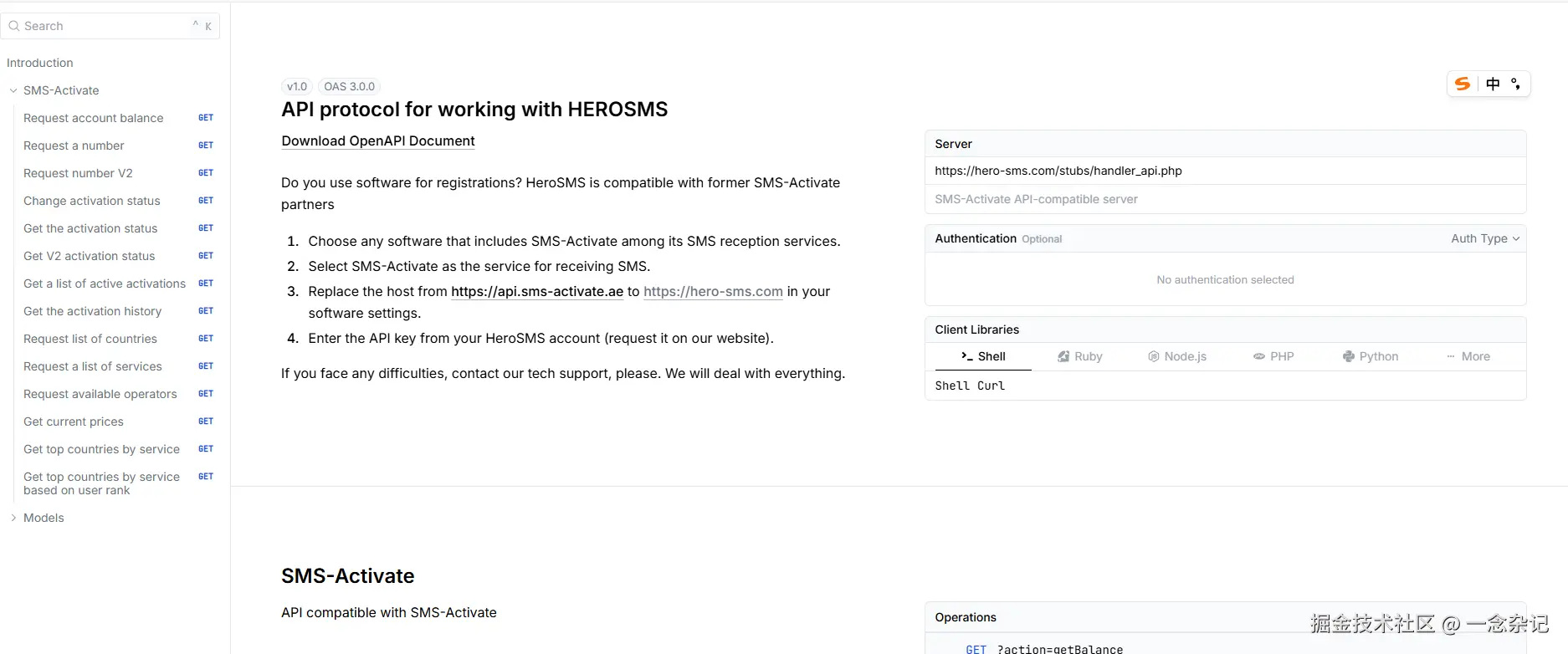The height and width of the screenshot is (654, 1568).
Task: Toggle Chinese input mode 中 icon
Action: (1493, 84)
